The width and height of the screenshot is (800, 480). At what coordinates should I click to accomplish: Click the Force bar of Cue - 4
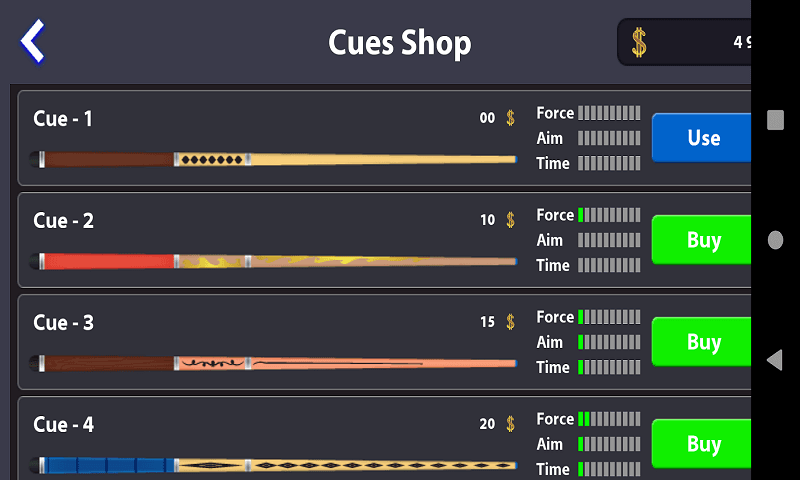pyautogui.click(x=609, y=419)
